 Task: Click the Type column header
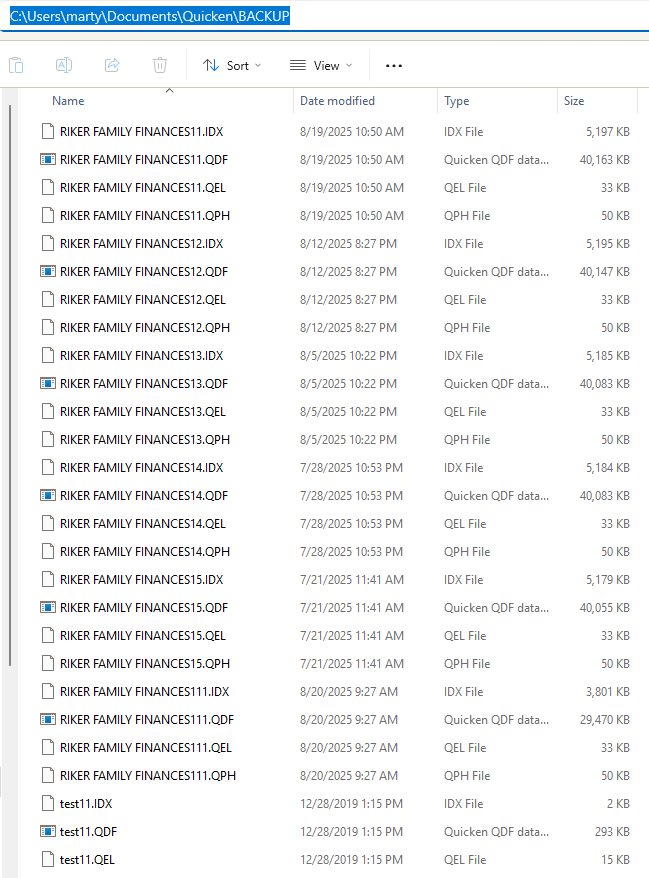[456, 101]
